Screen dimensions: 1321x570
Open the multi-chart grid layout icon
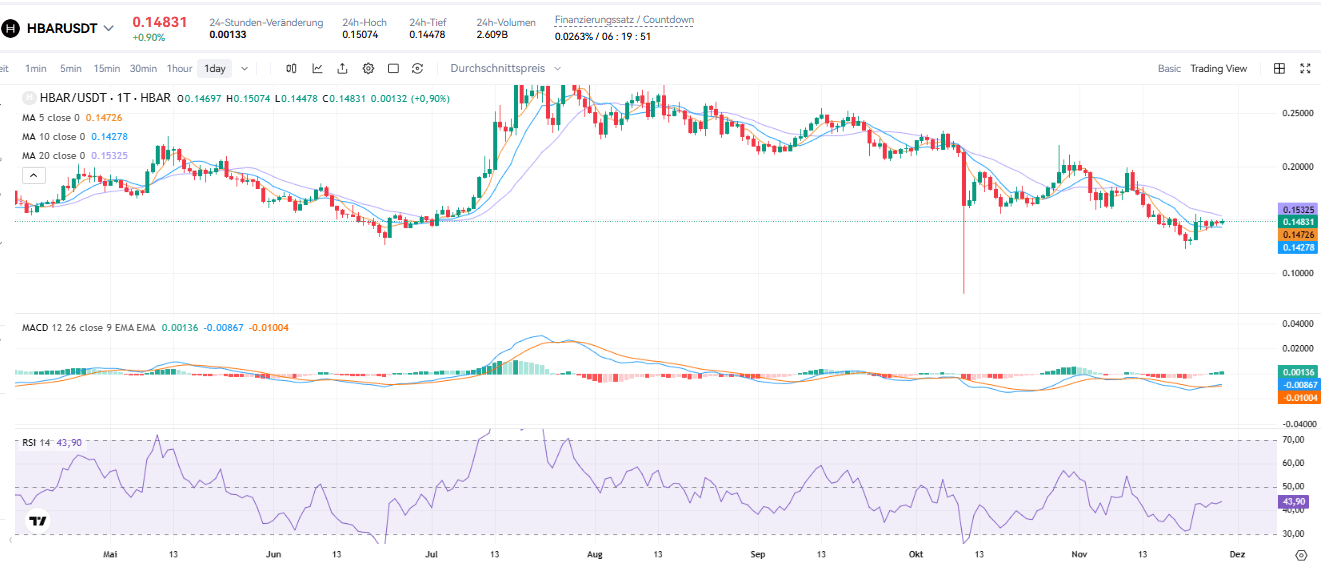coord(1279,69)
